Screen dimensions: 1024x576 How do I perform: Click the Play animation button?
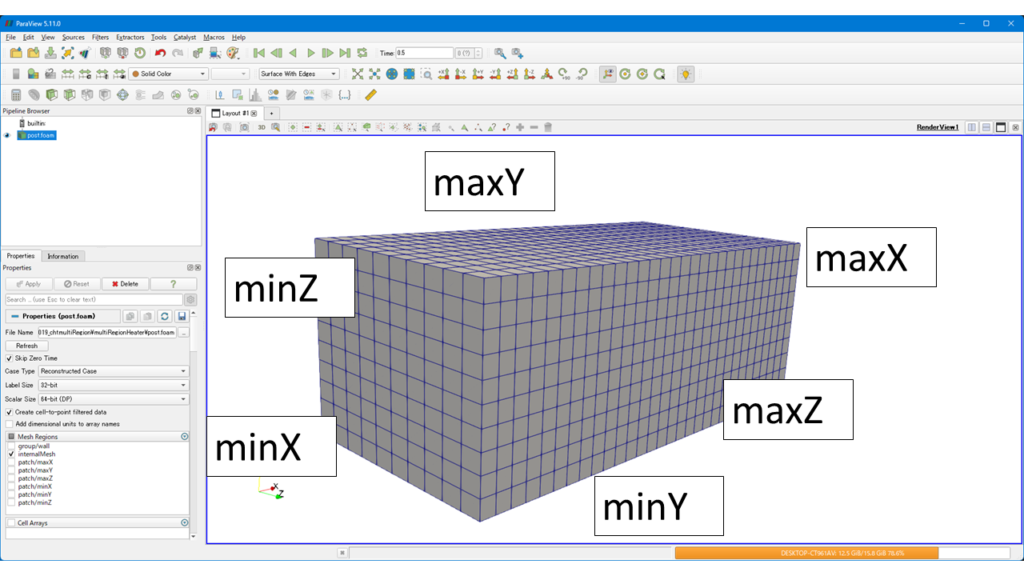coord(311,53)
